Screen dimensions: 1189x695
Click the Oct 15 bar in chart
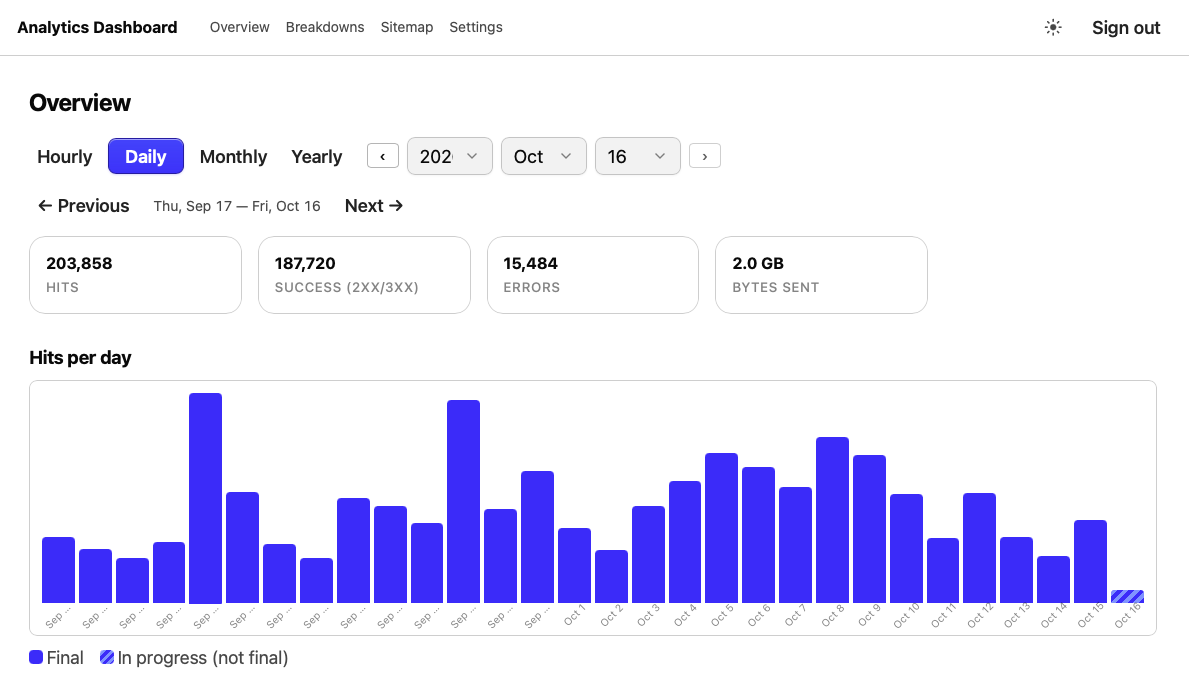click(x=1090, y=562)
